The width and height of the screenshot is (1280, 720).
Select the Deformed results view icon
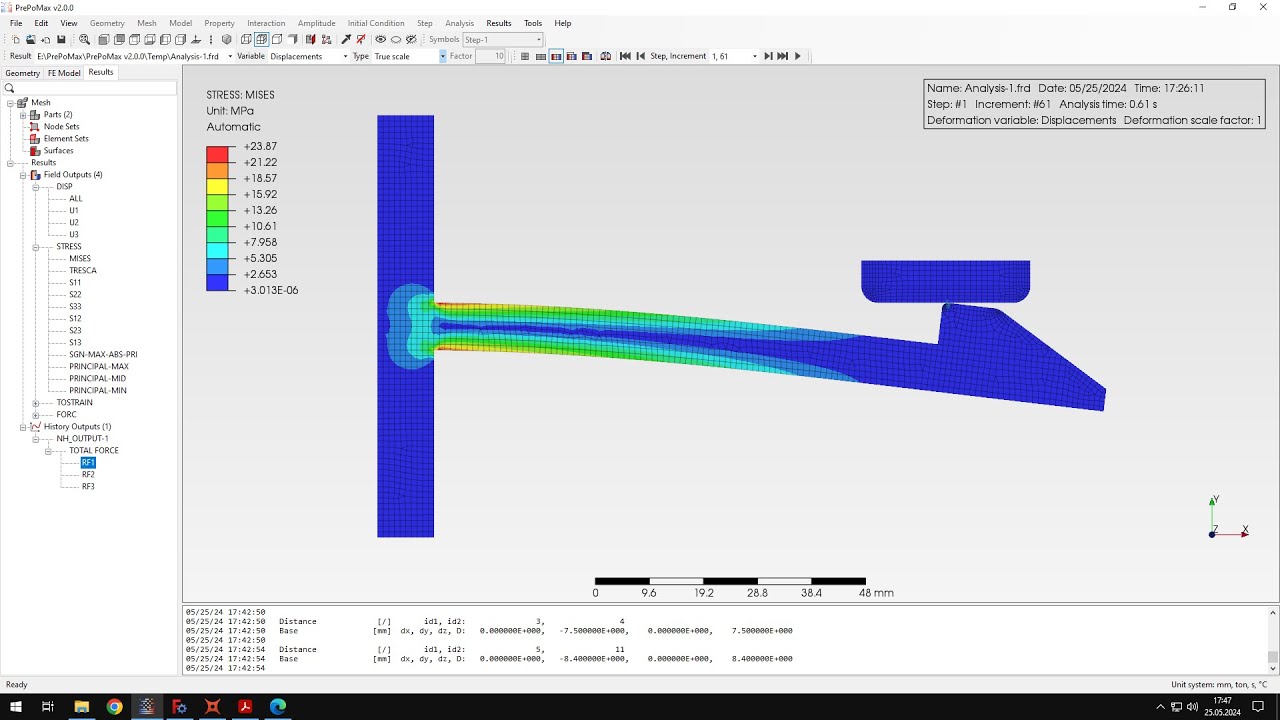pos(541,56)
